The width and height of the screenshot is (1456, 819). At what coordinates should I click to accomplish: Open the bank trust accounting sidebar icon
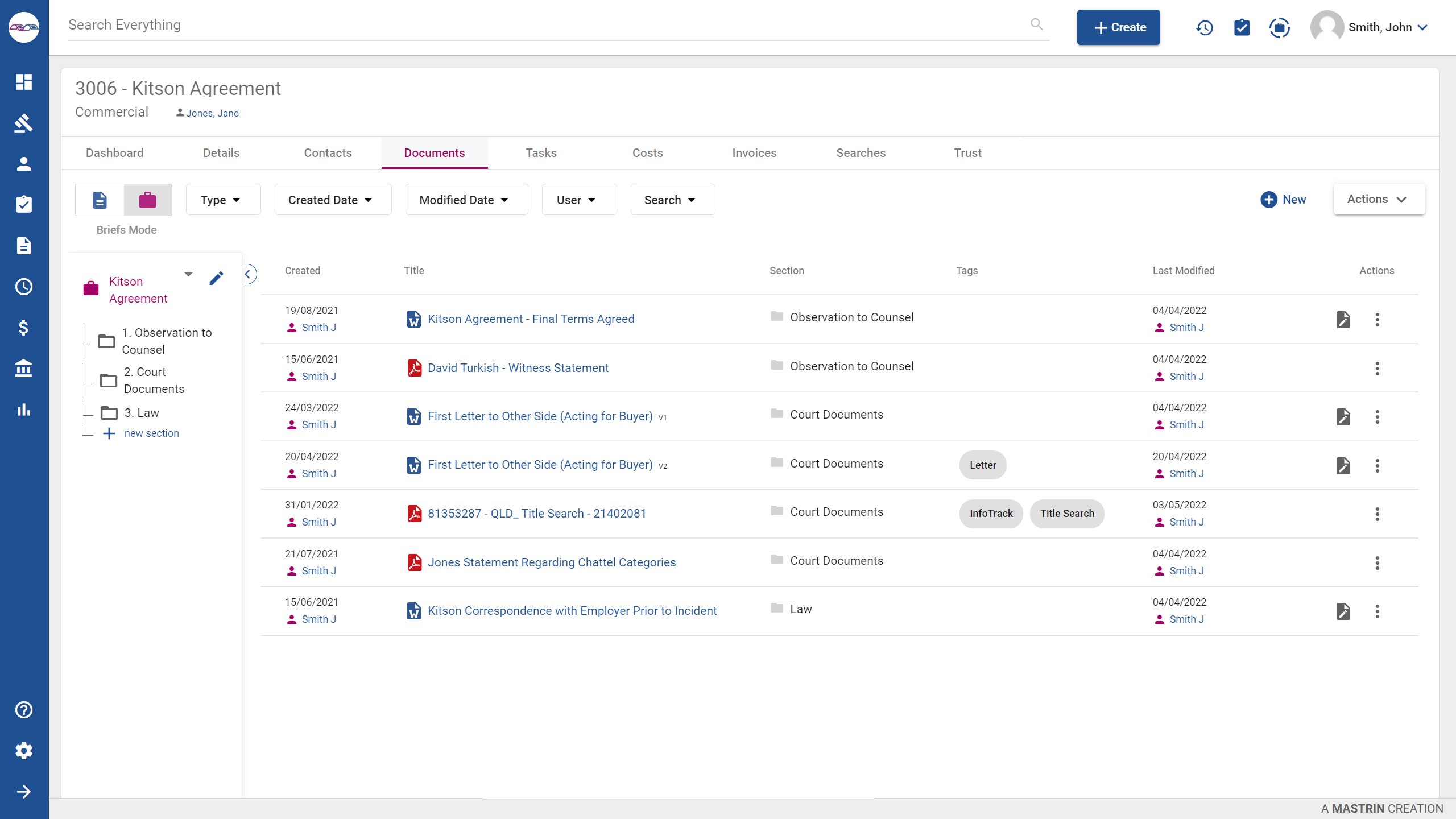tap(23, 369)
